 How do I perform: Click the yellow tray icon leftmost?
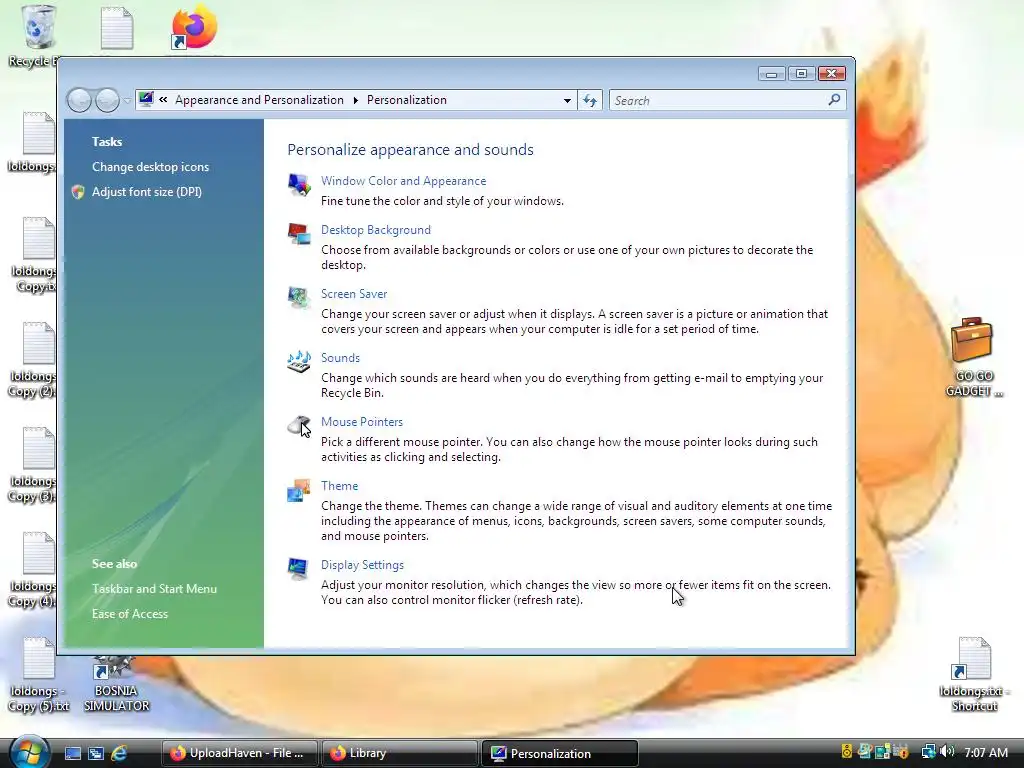(x=847, y=752)
